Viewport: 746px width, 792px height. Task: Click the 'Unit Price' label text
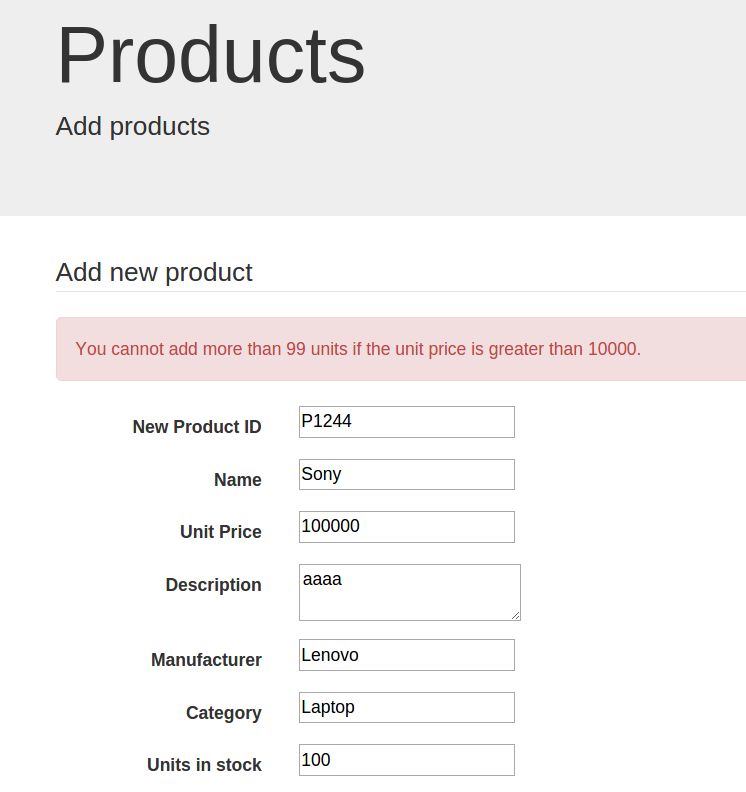pos(221,532)
